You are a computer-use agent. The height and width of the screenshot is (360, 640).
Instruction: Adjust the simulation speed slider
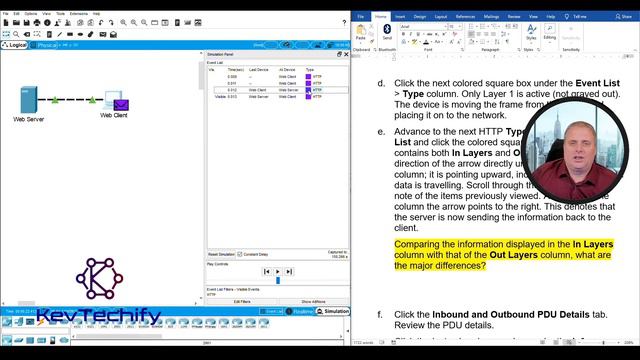pyautogui.click(x=278, y=280)
